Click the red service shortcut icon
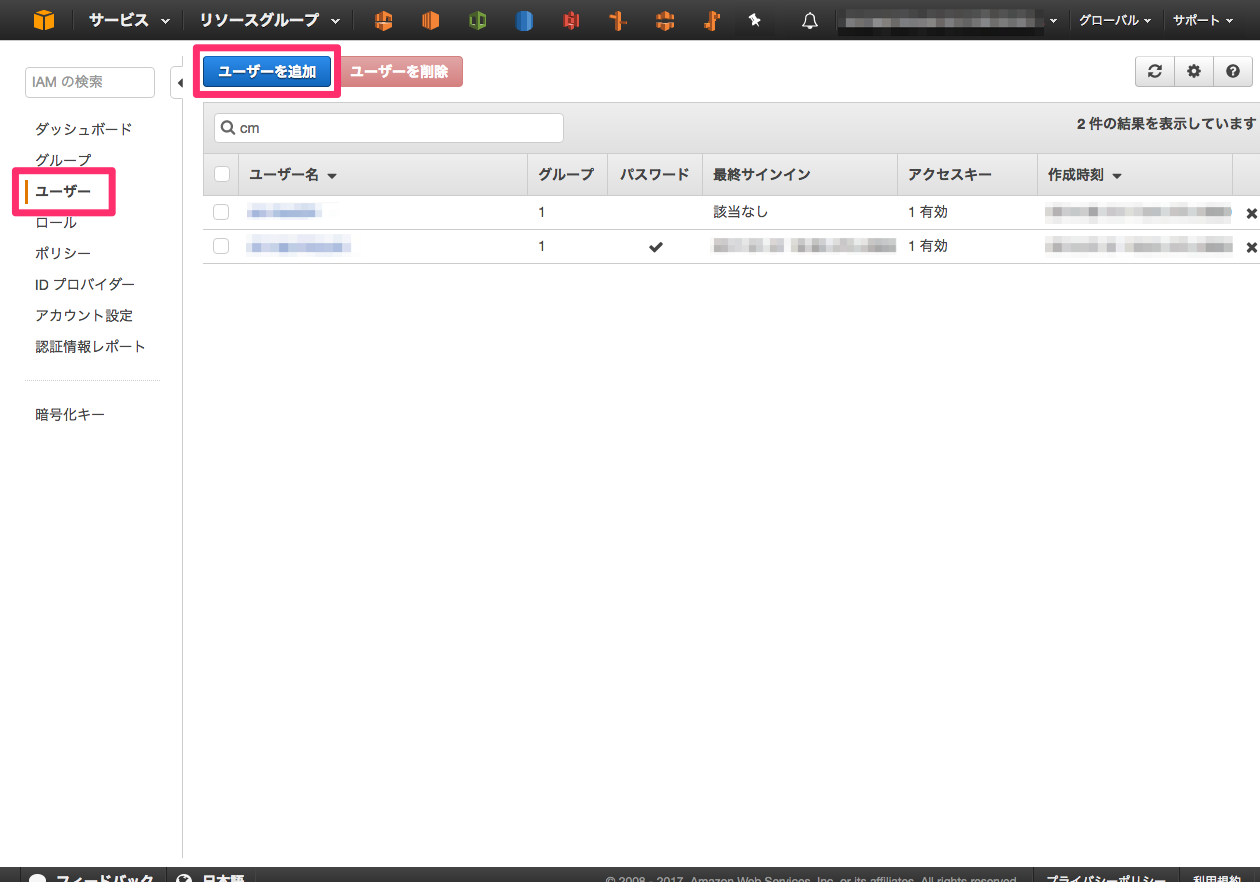The height and width of the screenshot is (882, 1260). pyautogui.click(x=571, y=19)
